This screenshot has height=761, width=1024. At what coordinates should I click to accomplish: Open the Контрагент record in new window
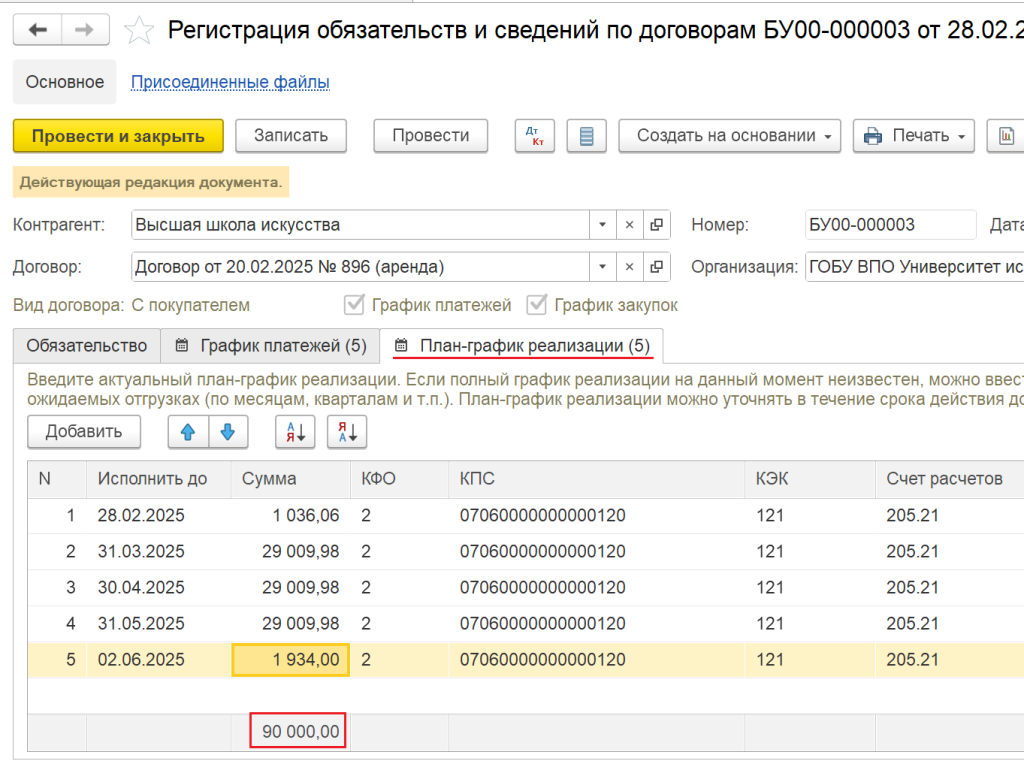click(x=656, y=225)
